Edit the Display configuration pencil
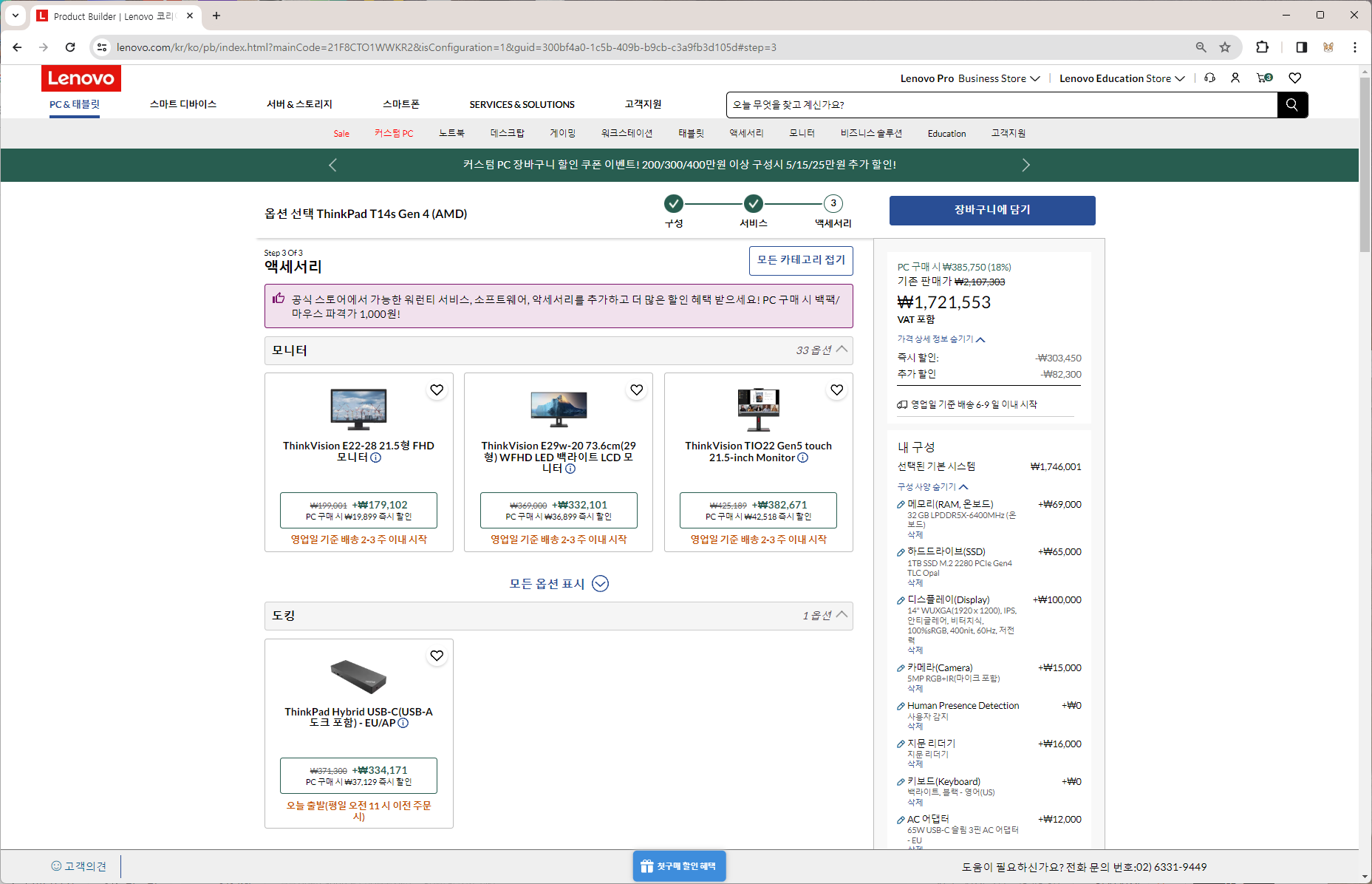Viewport: 1372px width, 884px height. [x=901, y=600]
